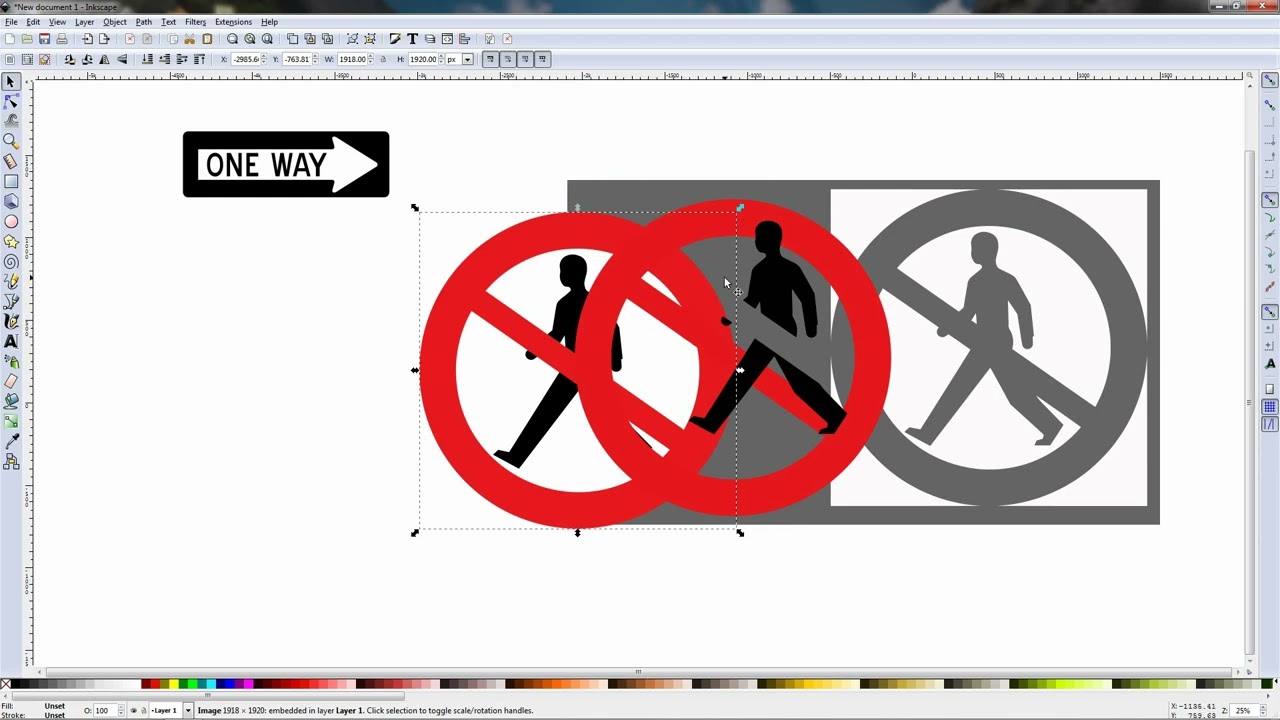The height and width of the screenshot is (720, 1280).
Task: Select the Spray objects tool
Action: pos(11,361)
